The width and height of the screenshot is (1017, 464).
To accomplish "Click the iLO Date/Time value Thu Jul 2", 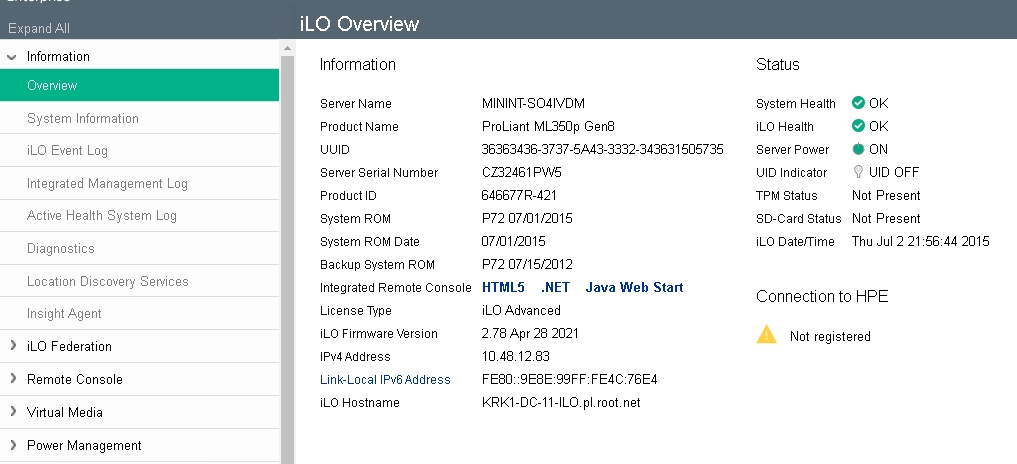I will tap(920, 241).
